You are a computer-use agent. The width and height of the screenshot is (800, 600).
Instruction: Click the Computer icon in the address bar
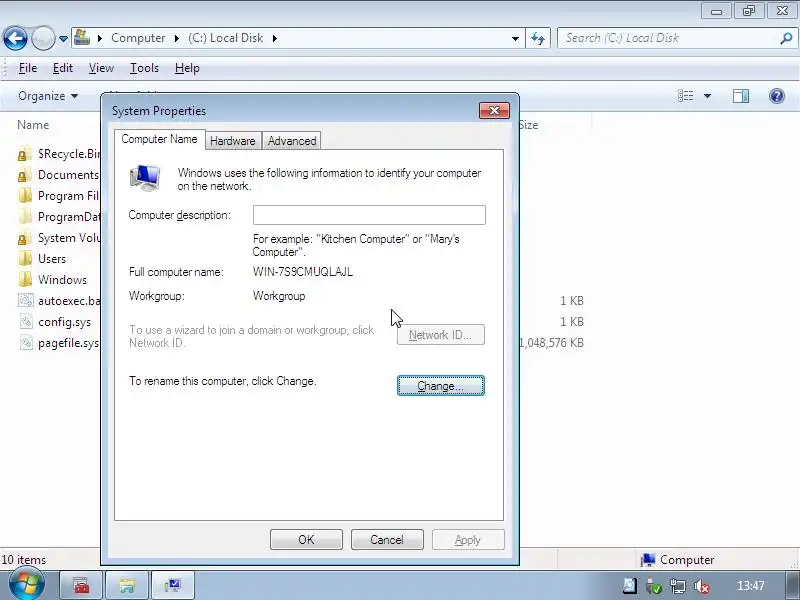[x=82, y=38]
